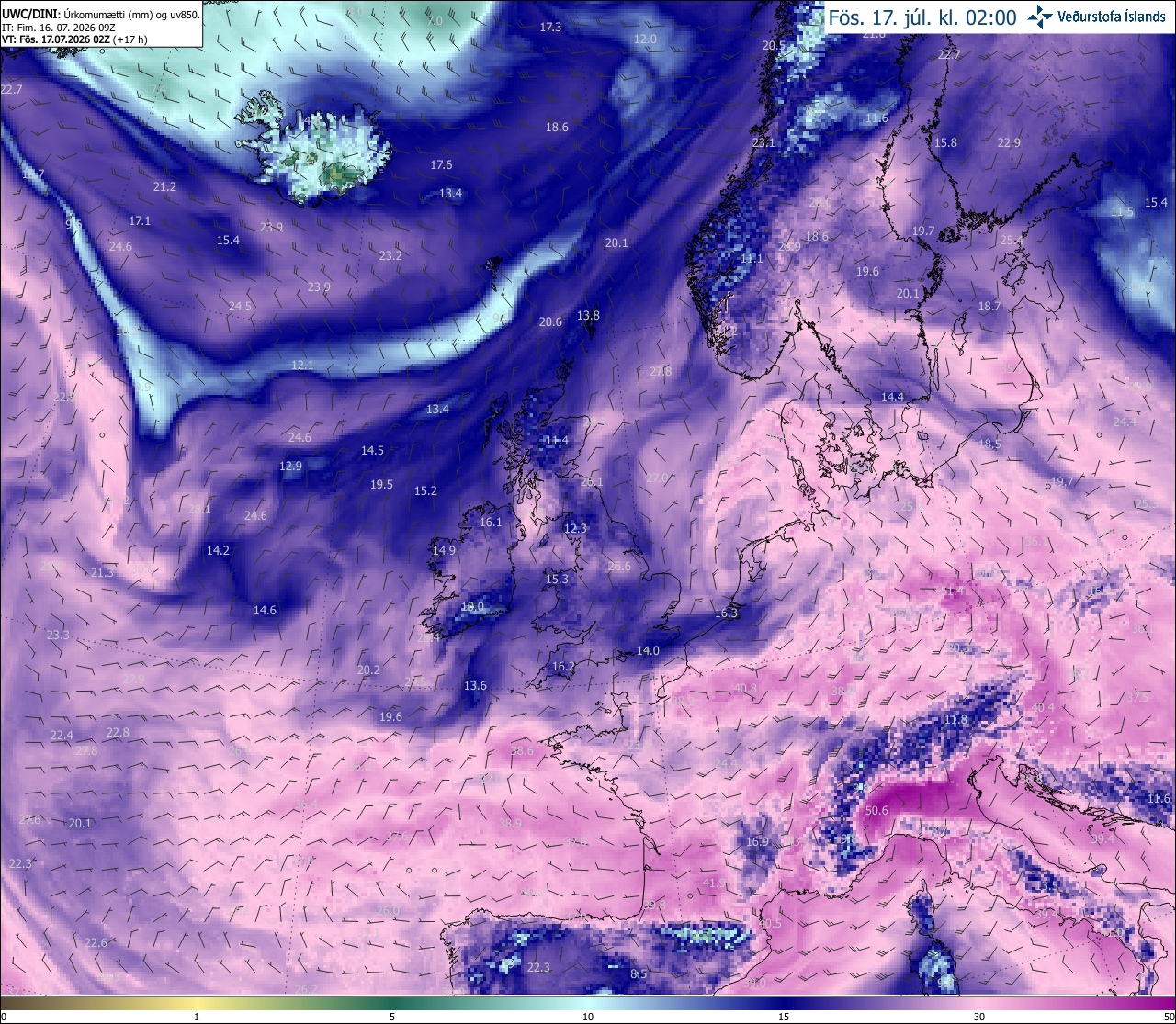The height and width of the screenshot is (1024, 1176).
Task: Pick the 10 mark on the color scale
Action: point(588,1017)
